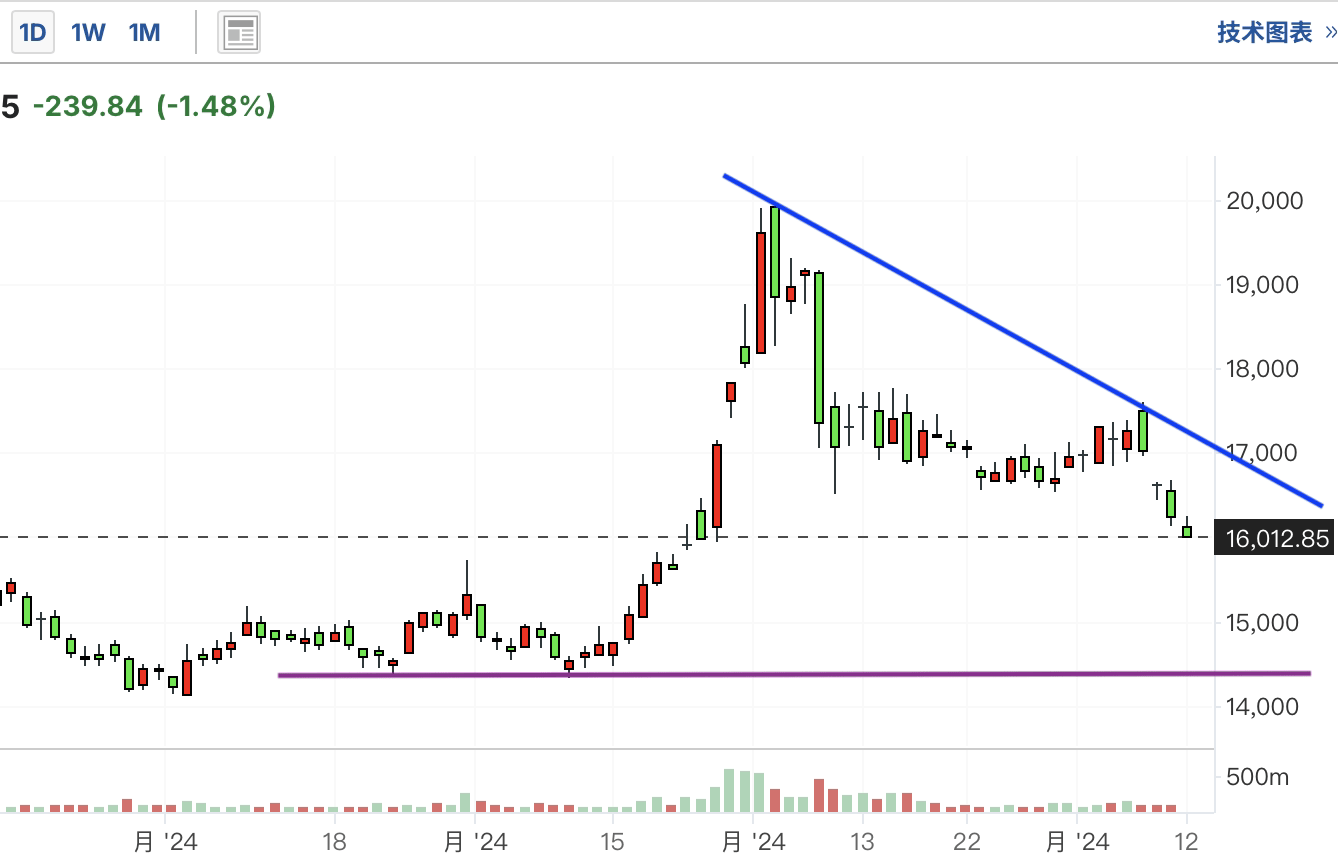Click the 500m volume axis label

(x=1257, y=777)
